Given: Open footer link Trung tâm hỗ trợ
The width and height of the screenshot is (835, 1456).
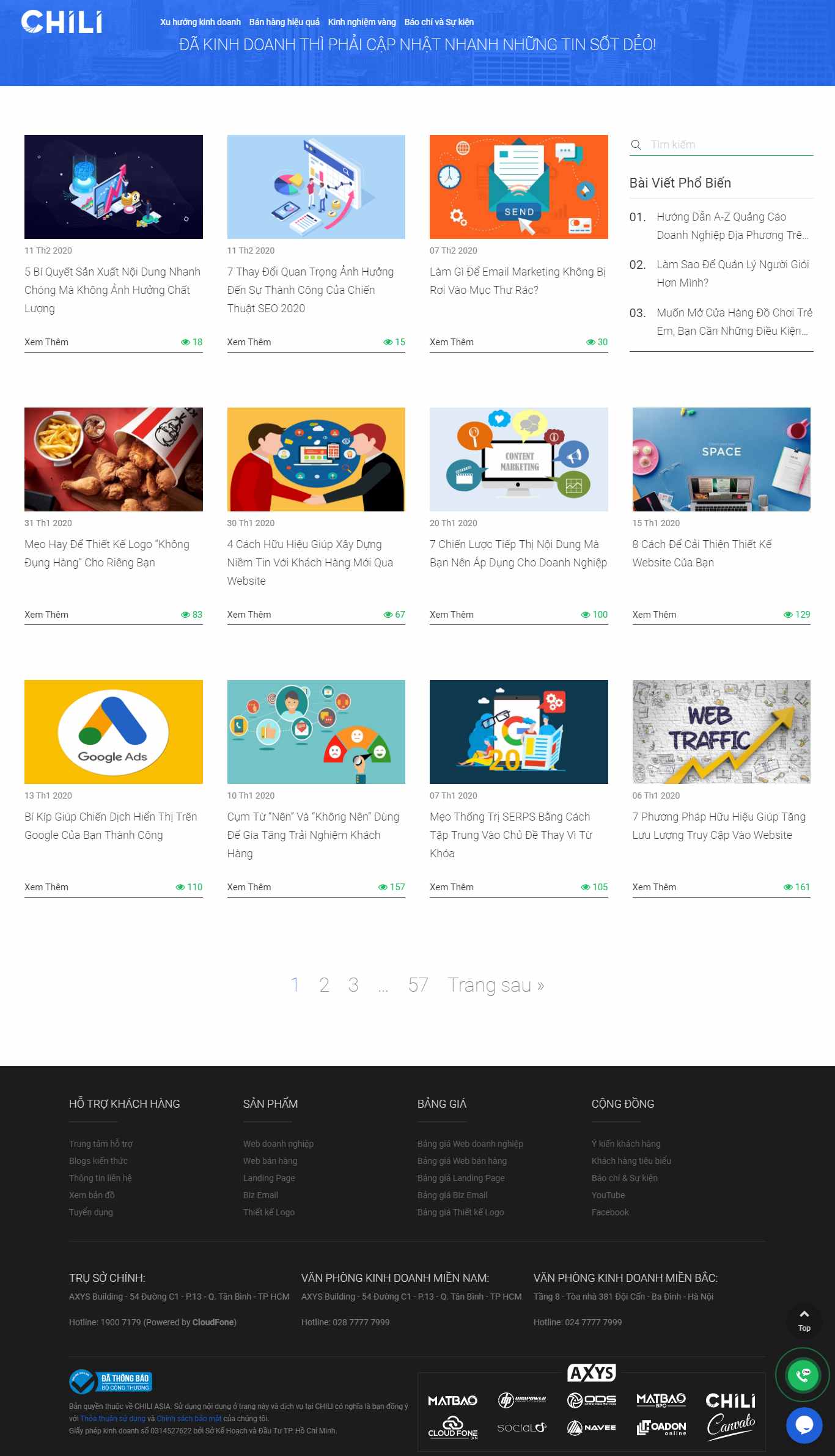Looking at the screenshot, I should point(101,1144).
